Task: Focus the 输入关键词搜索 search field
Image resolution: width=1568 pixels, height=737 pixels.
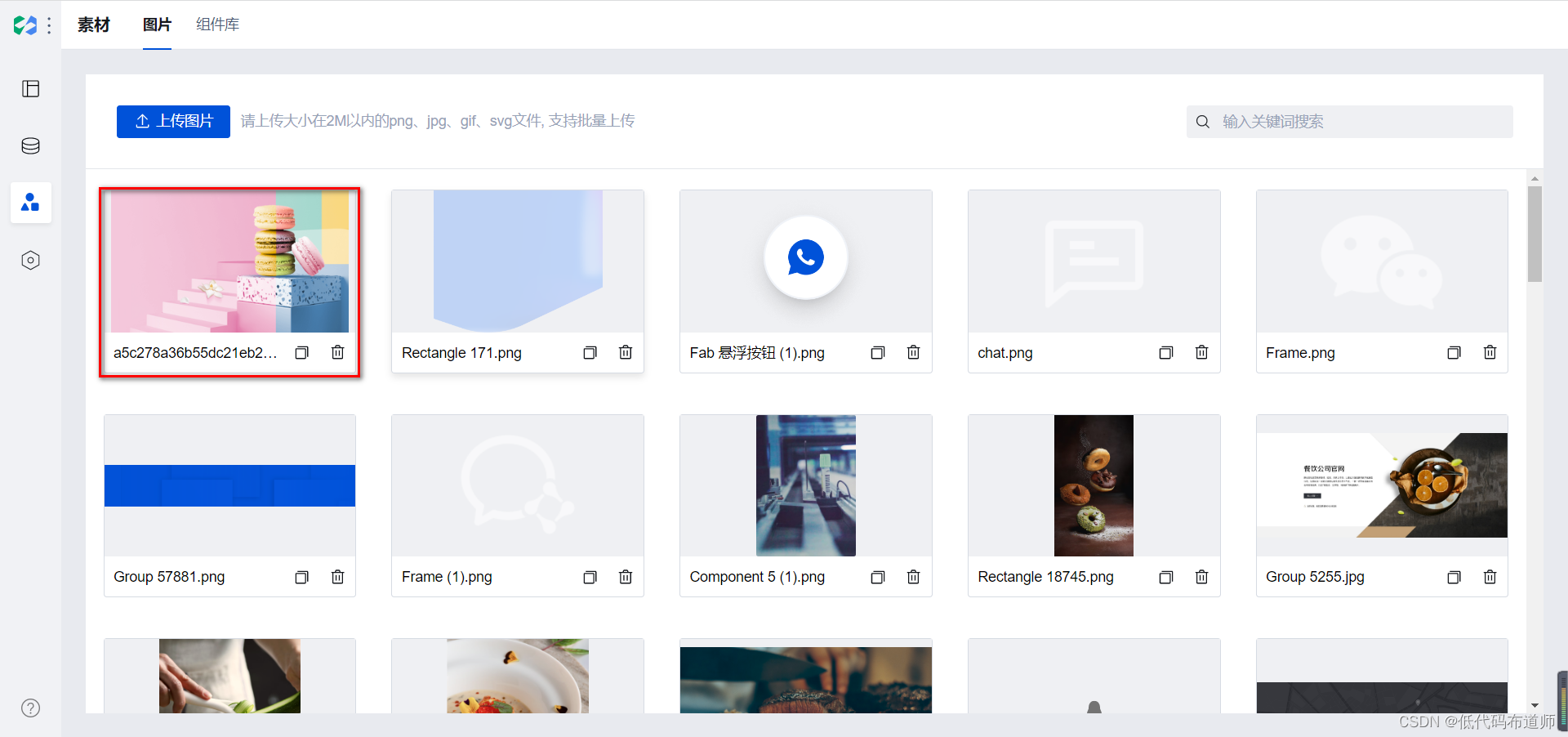Action: [1349, 122]
